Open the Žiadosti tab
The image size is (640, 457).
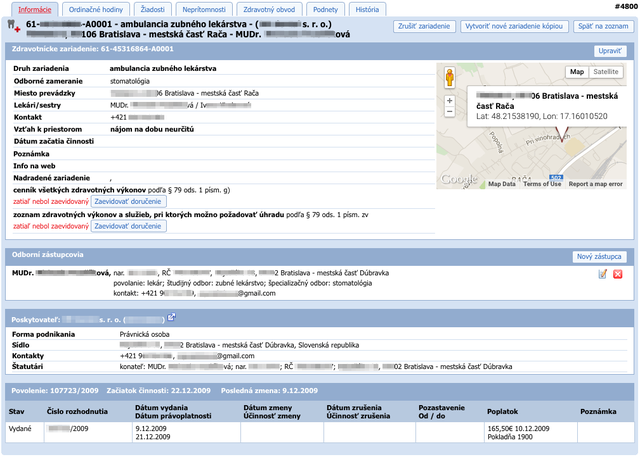click(x=153, y=9)
